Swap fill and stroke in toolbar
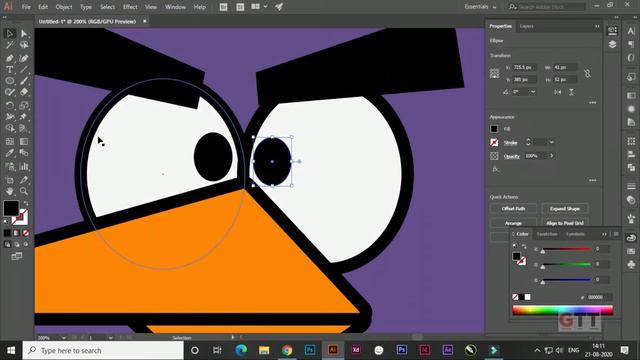This screenshot has height=360, width=640. point(26,203)
